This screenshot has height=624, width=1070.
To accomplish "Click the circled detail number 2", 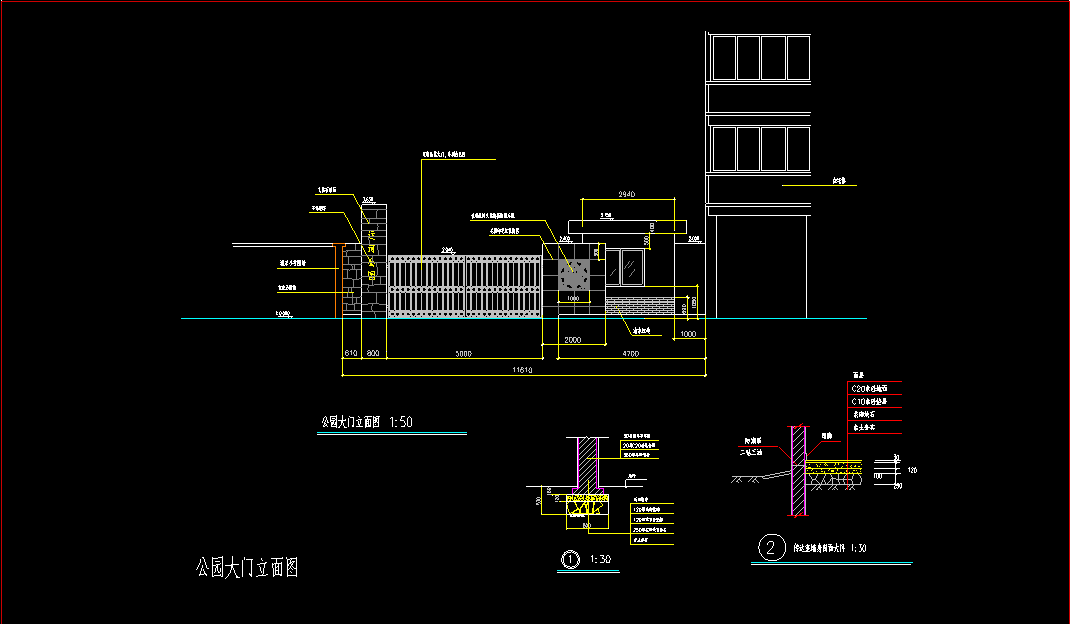I will pyautogui.click(x=771, y=548).
